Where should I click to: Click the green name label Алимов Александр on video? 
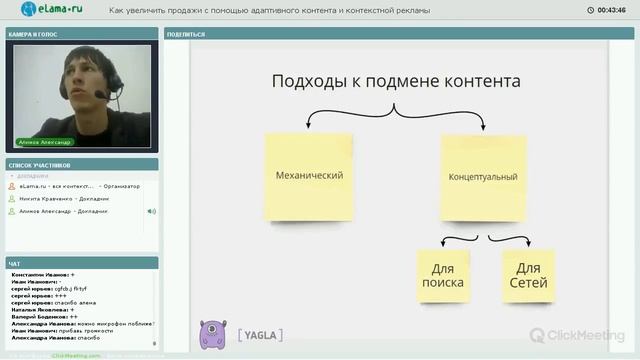tap(44, 142)
